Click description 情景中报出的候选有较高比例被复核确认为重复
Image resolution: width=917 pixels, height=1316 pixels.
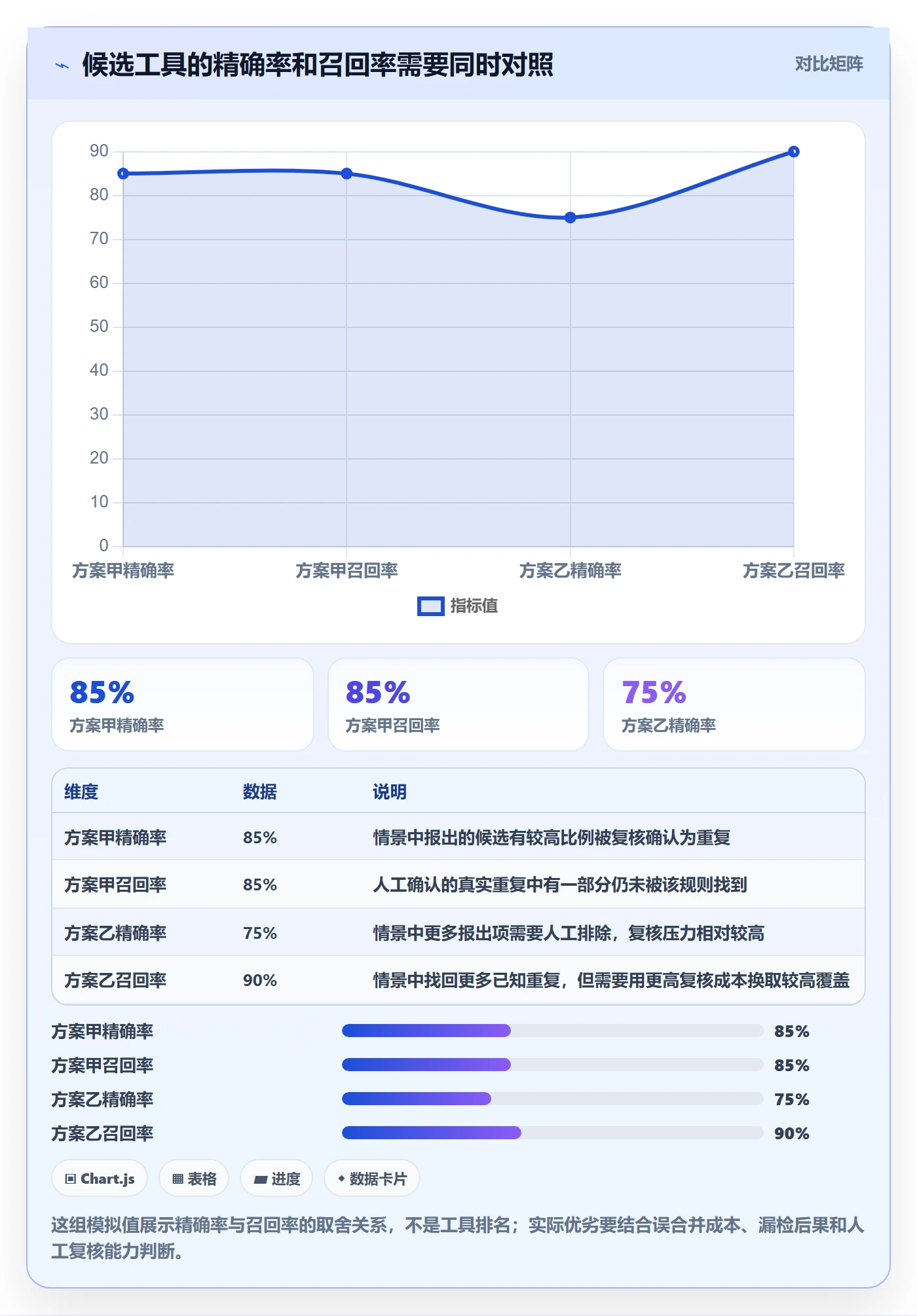coord(552,838)
